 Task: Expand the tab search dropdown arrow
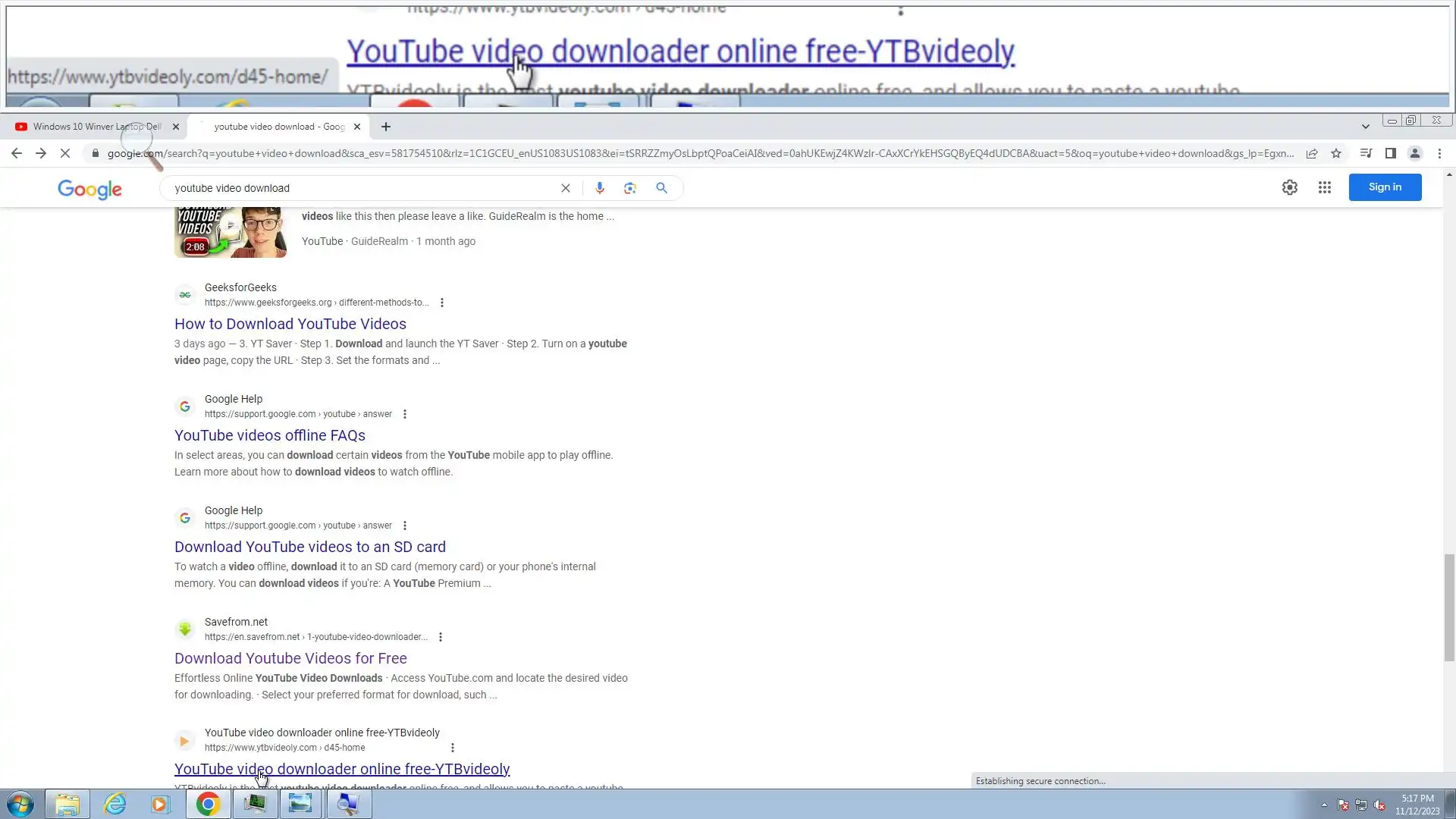point(1365,127)
